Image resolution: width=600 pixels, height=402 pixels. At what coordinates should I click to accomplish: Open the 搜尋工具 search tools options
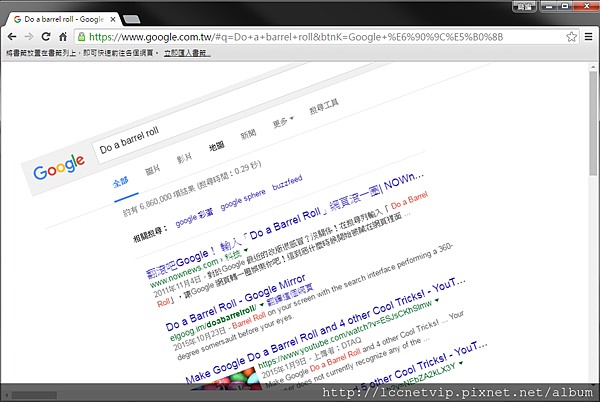pos(323,105)
